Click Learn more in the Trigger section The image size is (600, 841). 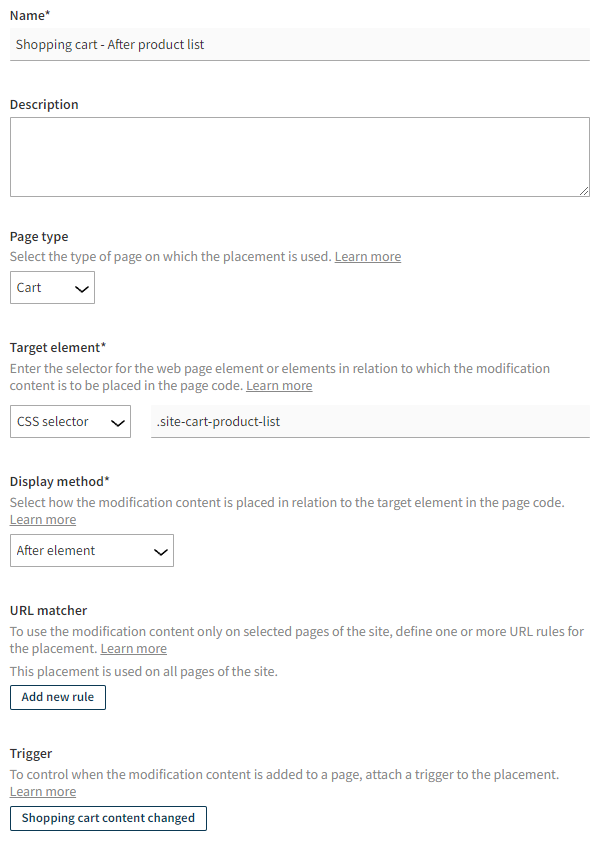pos(42,791)
